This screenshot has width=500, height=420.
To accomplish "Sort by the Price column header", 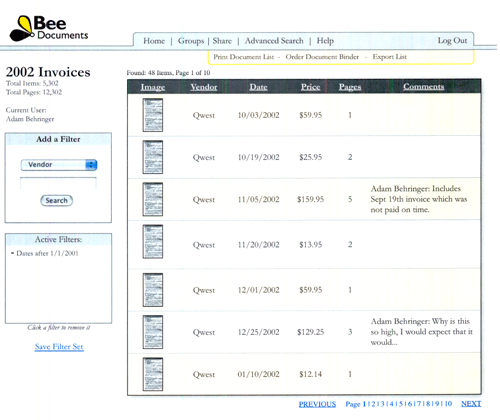I will tap(310, 87).
